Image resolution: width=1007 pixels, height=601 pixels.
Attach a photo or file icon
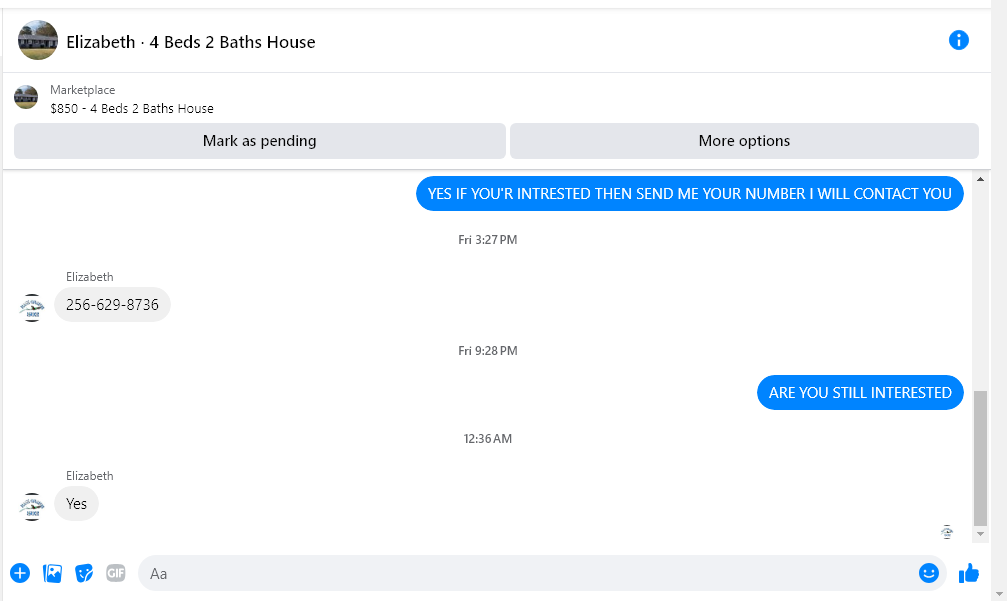[52, 573]
